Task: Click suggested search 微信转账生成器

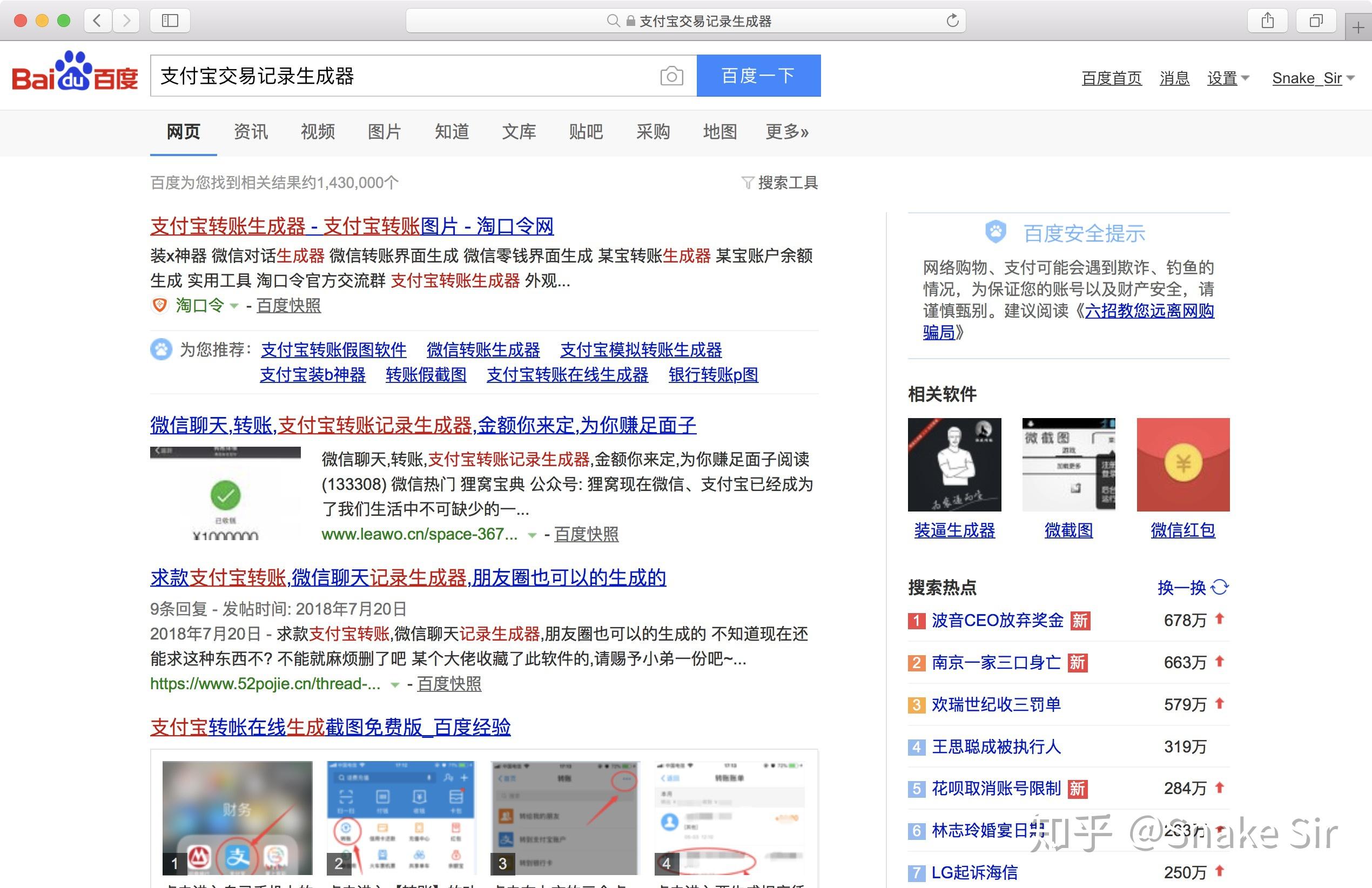Action: point(483,349)
